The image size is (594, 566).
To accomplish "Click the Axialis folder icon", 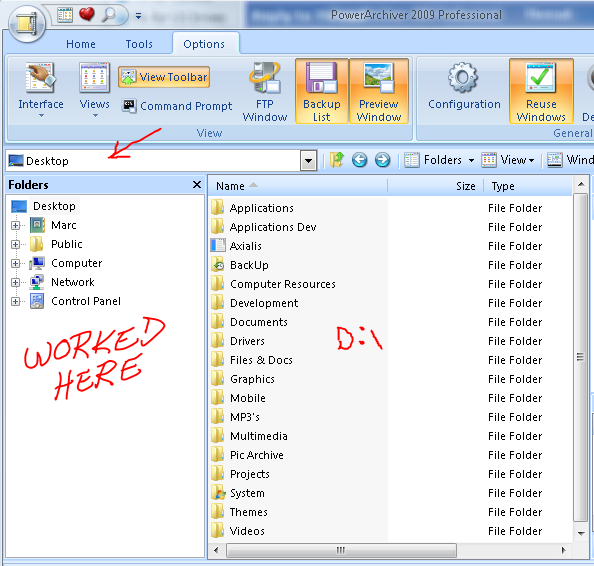I will point(218,245).
